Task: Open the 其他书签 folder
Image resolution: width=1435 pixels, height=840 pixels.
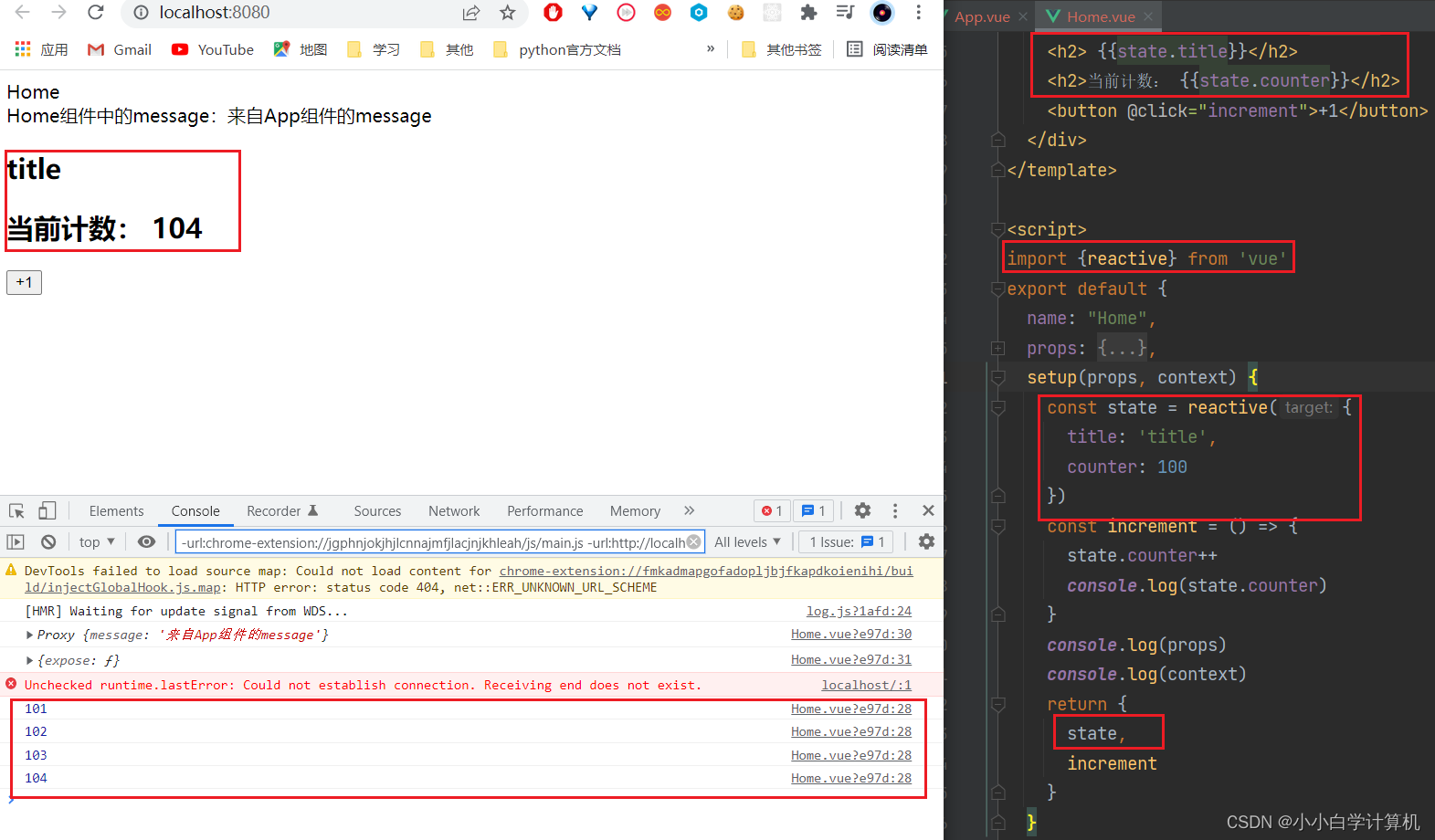Action: point(782,49)
